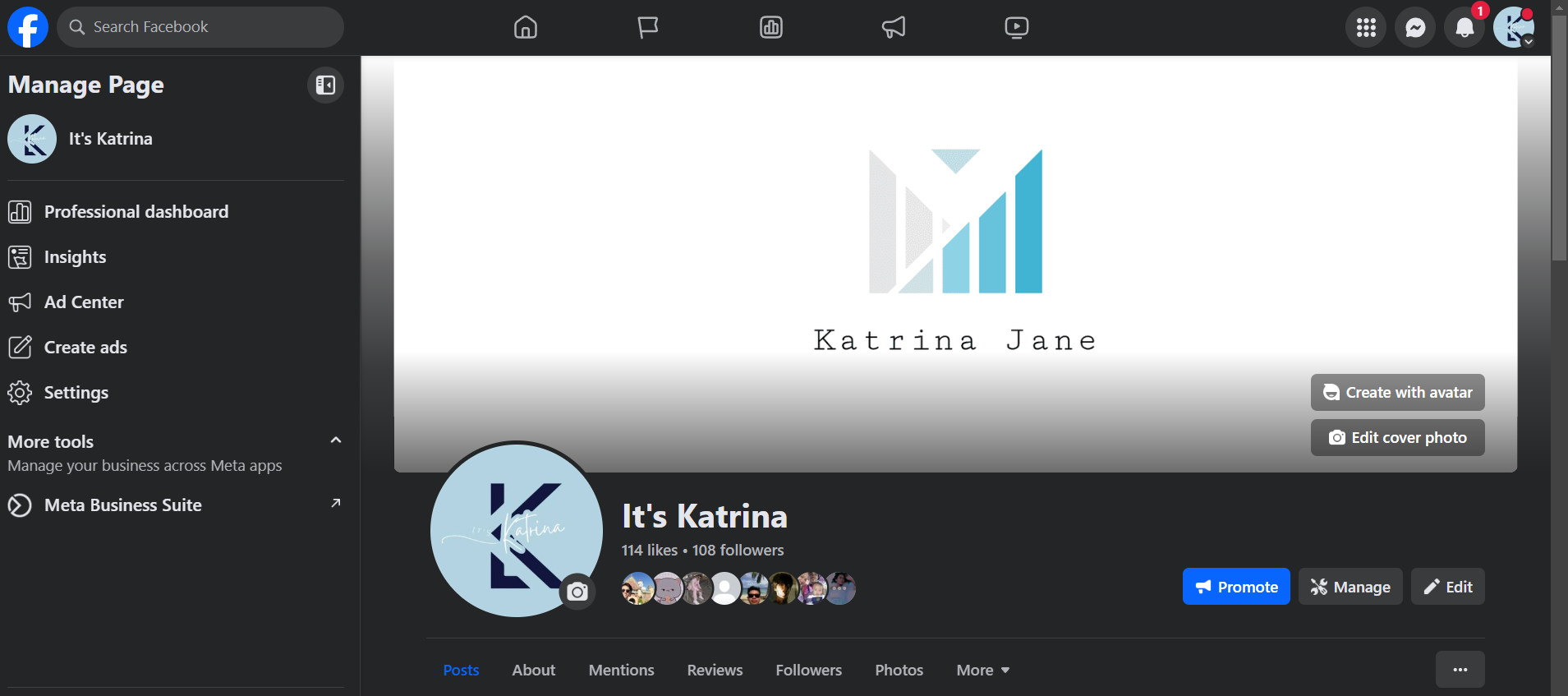Open the Professional dashboard chart icon in top bar
Viewport: 1568px width, 696px height.
click(x=771, y=27)
